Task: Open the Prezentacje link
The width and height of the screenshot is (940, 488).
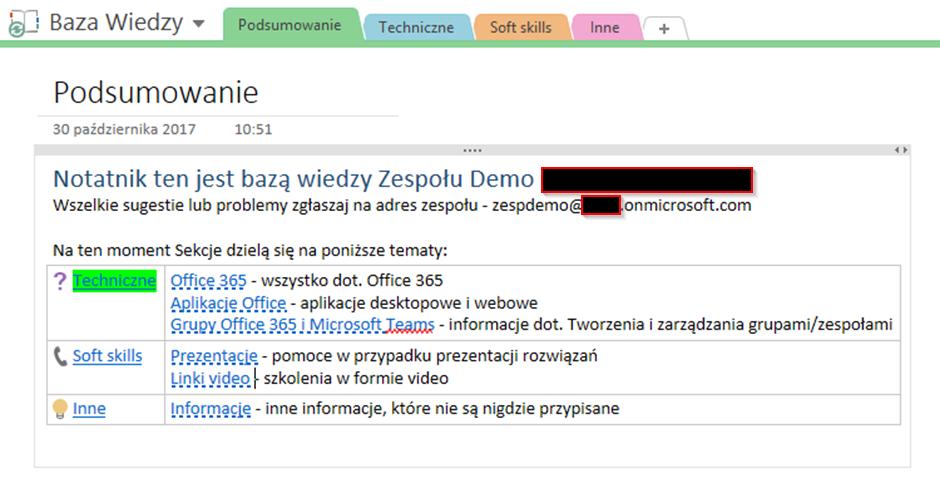Action: 214,356
